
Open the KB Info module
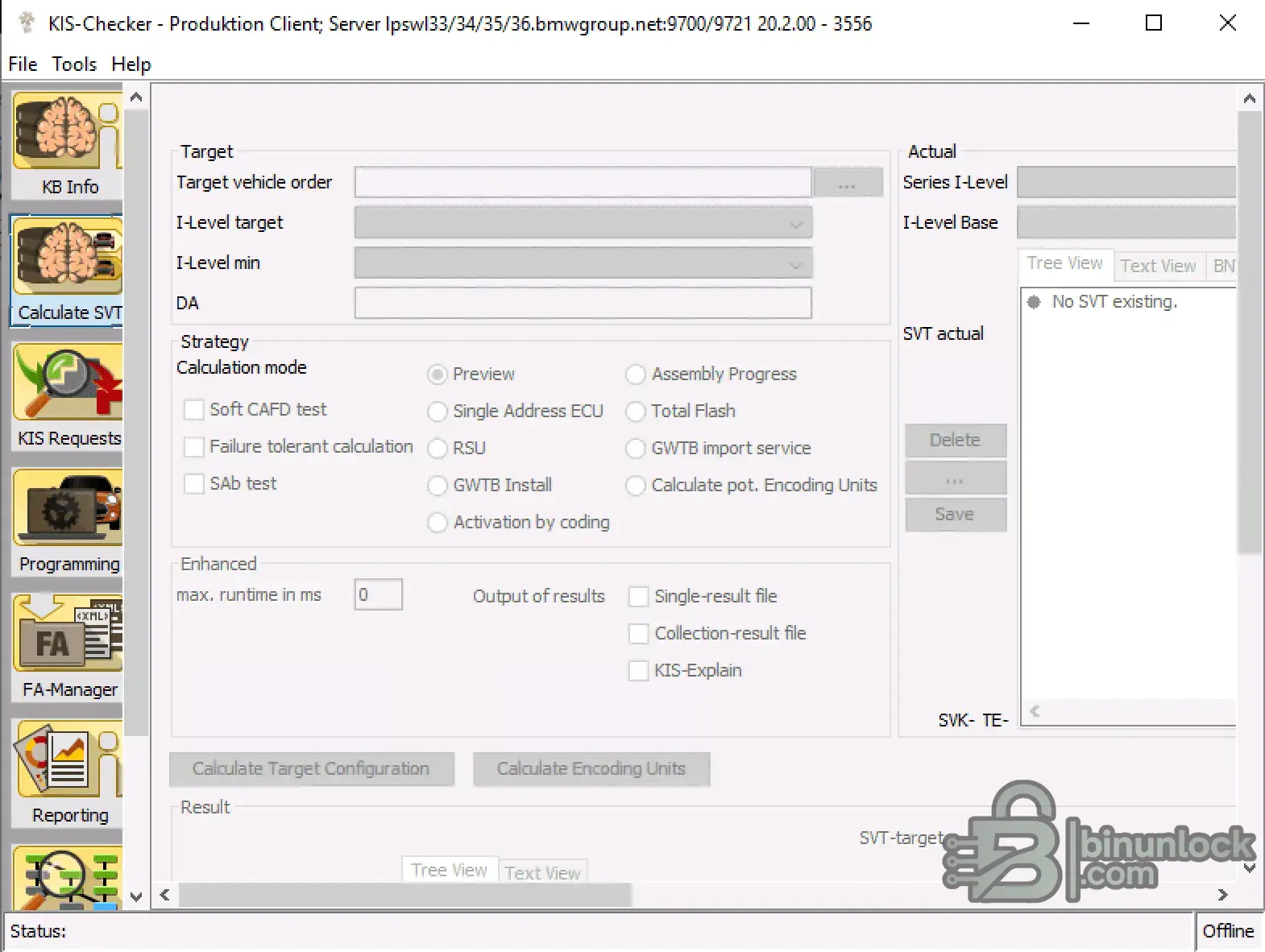tap(68, 145)
